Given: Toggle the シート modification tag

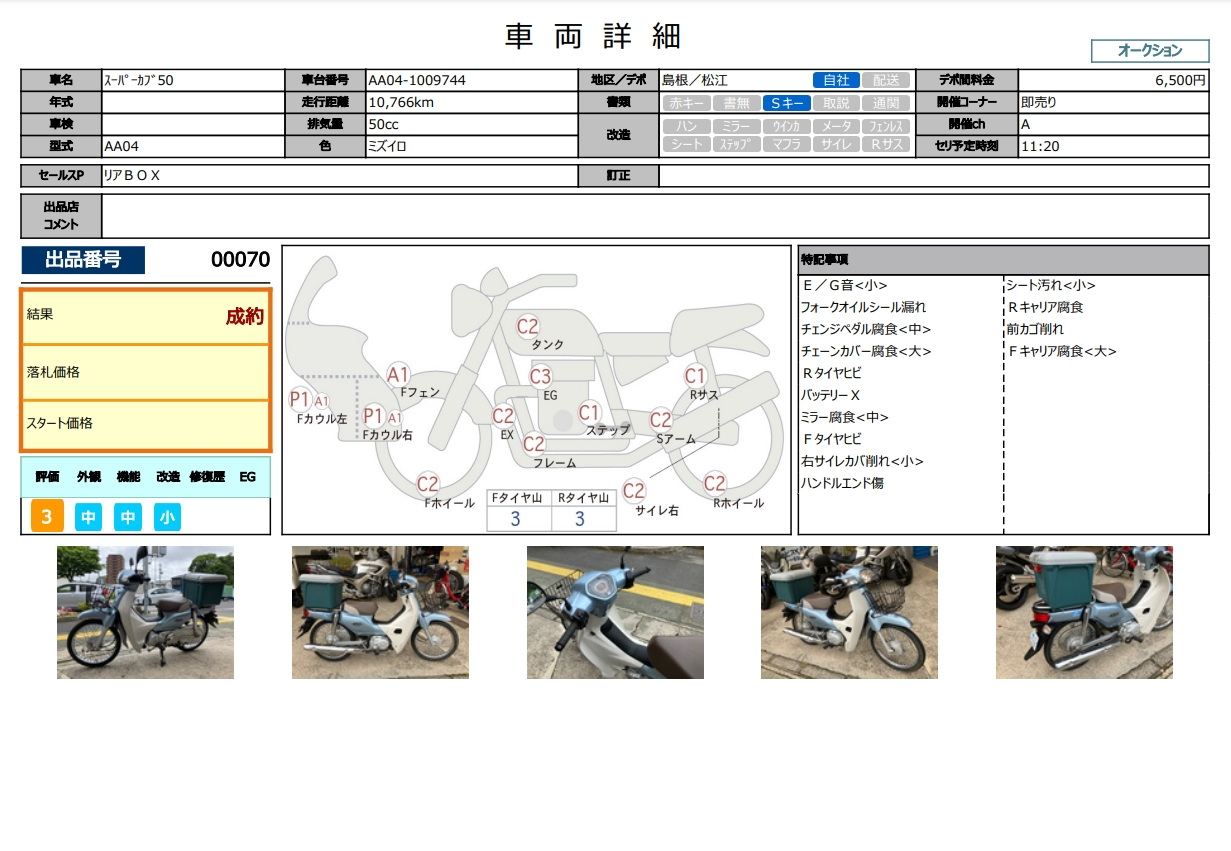Looking at the screenshot, I should click(686, 144).
